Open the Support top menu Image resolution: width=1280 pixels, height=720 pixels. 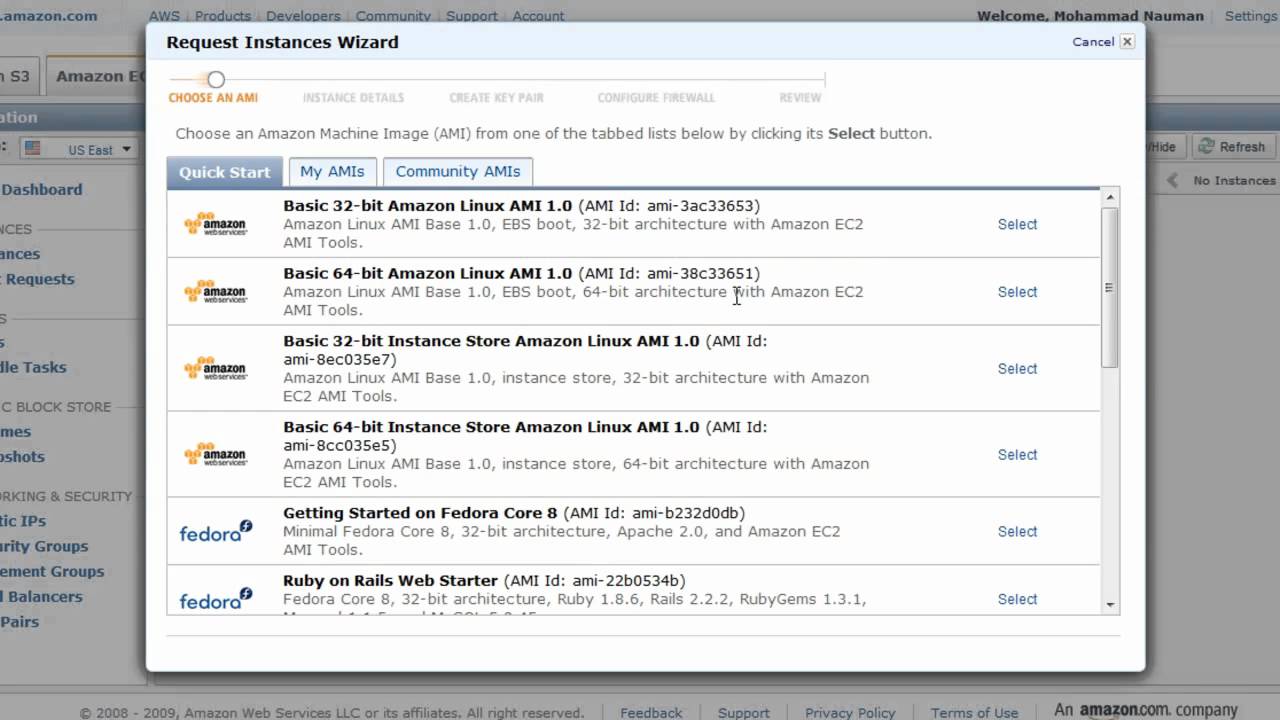coord(471,16)
